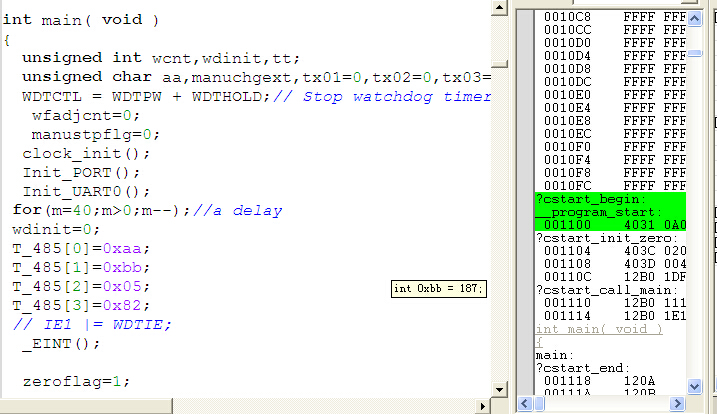Click the 'wdinit=0;' line
The width and height of the screenshot is (717, 414).
56,229
